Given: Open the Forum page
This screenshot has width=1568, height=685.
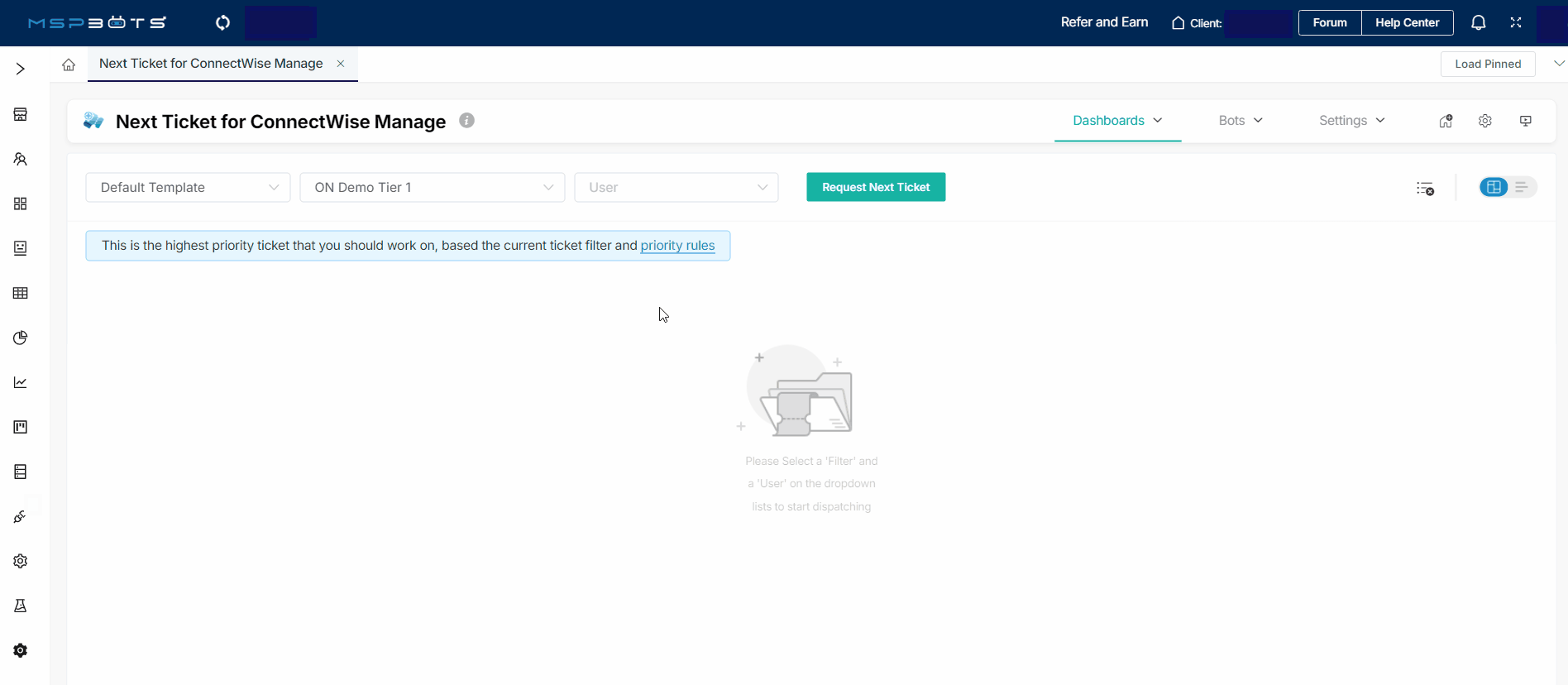Looking at the screenshot, I should point(1330,22).
